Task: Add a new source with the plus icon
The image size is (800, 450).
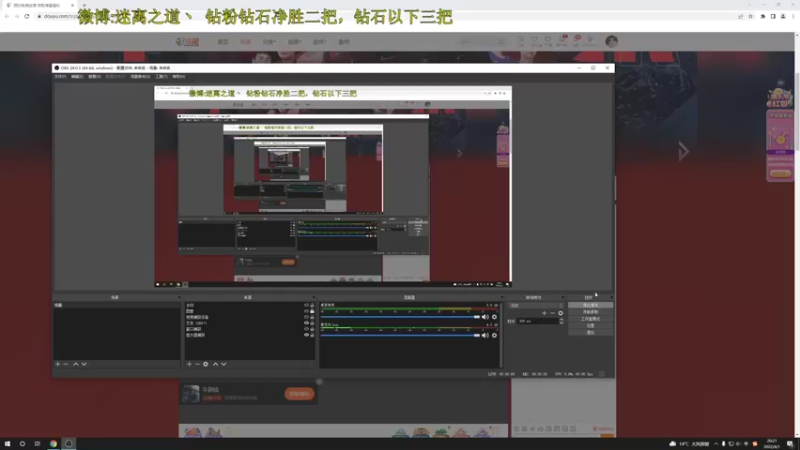Action: pyautogui.click(x=189, y=364)
